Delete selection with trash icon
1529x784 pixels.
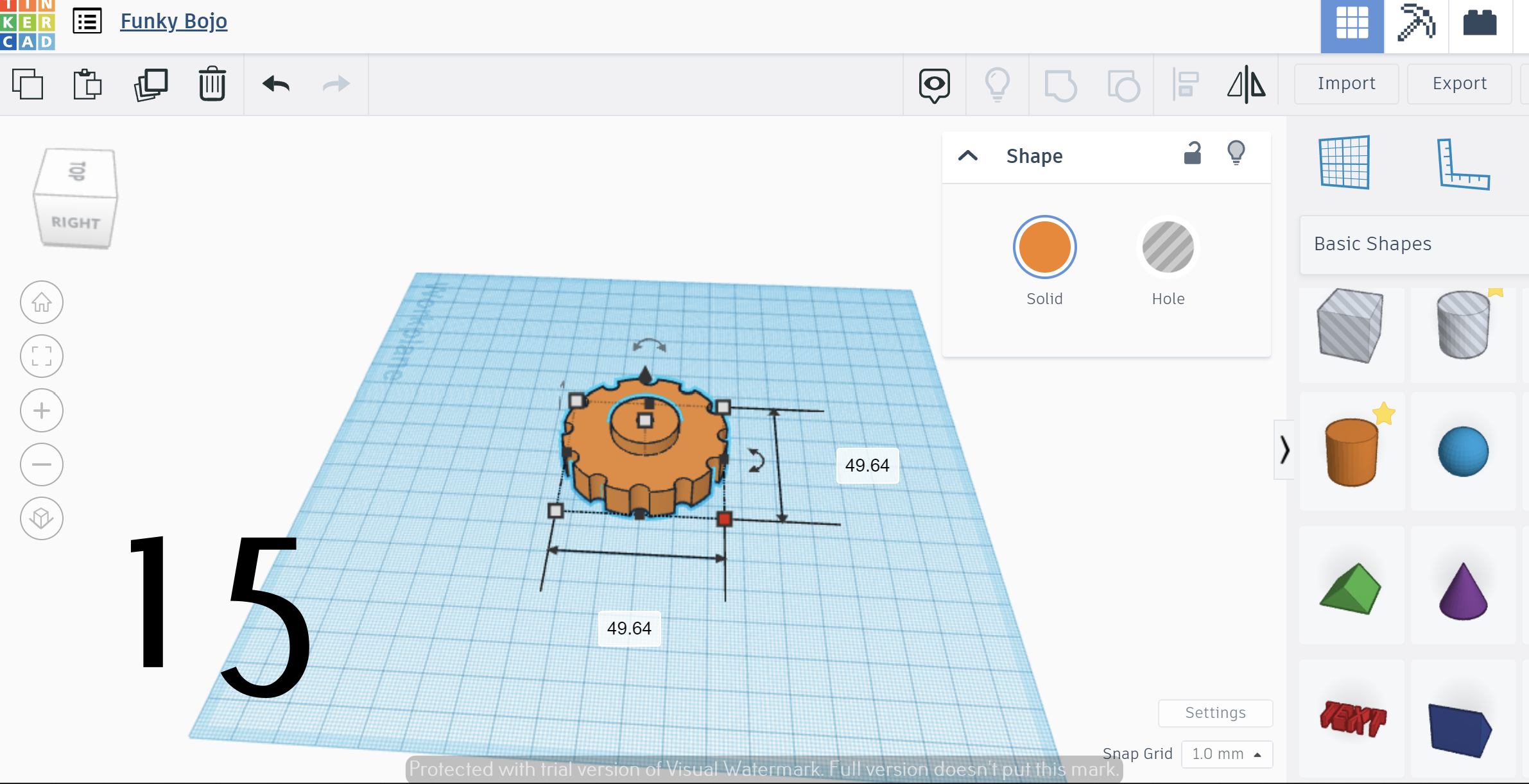coord(212,84)
